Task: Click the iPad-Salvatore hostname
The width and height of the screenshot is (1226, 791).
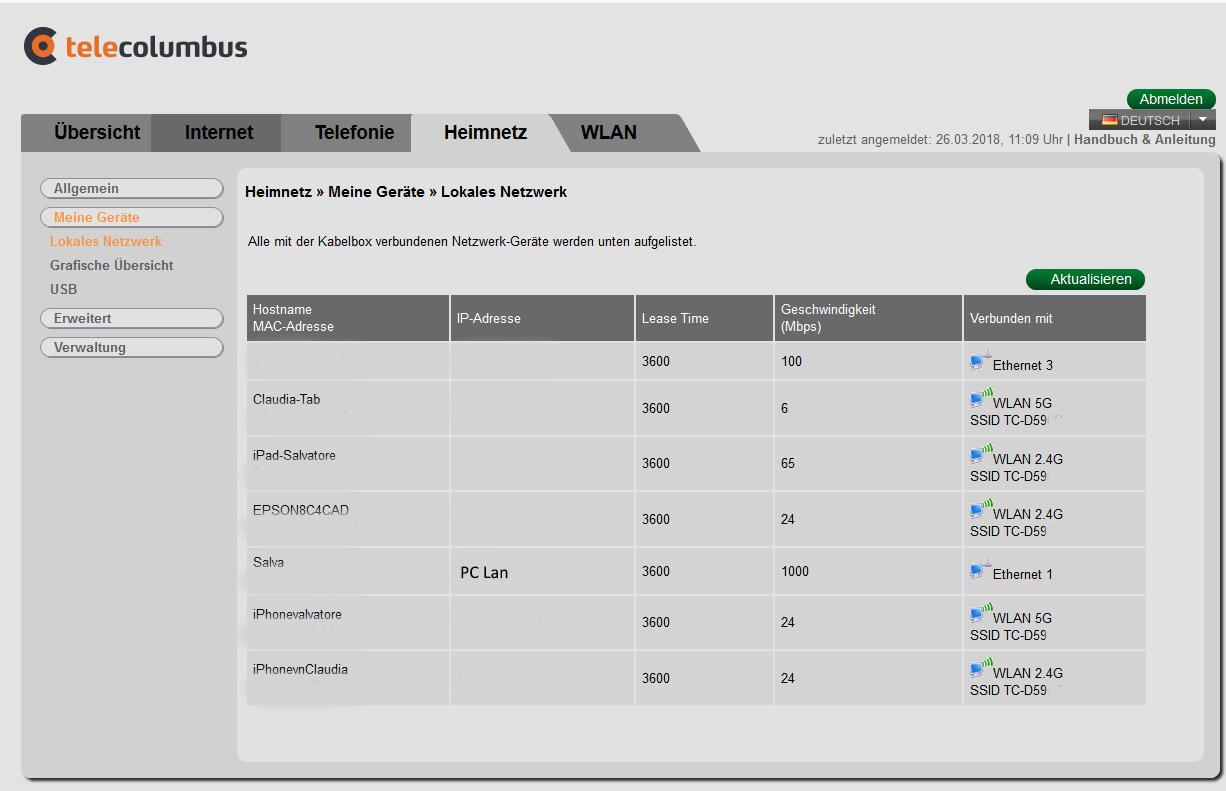Action: click(x=294, y=455)
